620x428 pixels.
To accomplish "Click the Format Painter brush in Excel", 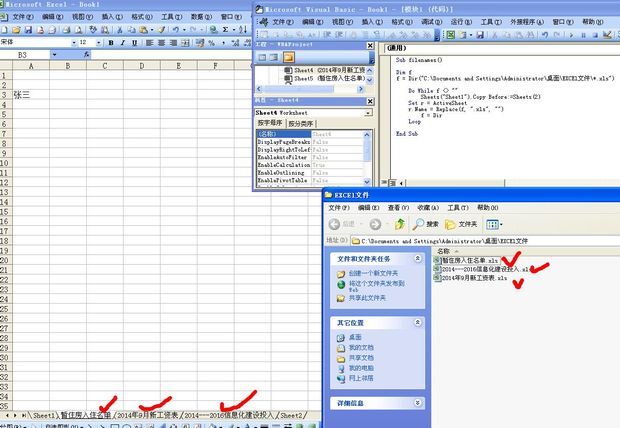I will point(161,30).
